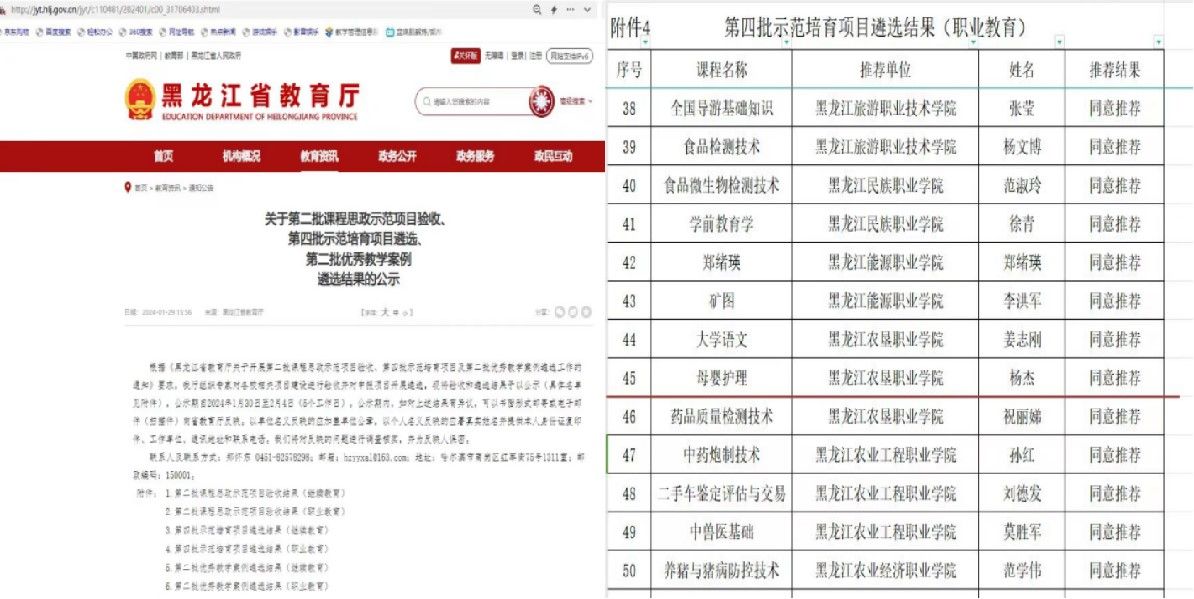The image size is (1194, 599).
Task: Open the 教育部 link
Action: 173,56
